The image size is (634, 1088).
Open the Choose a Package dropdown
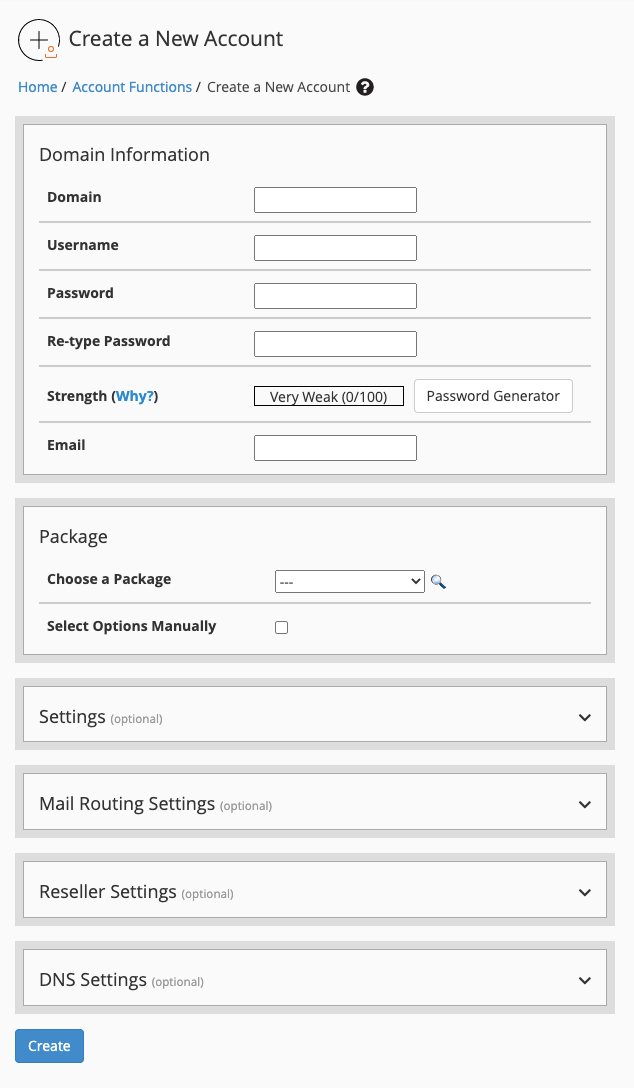pos(350,581)
